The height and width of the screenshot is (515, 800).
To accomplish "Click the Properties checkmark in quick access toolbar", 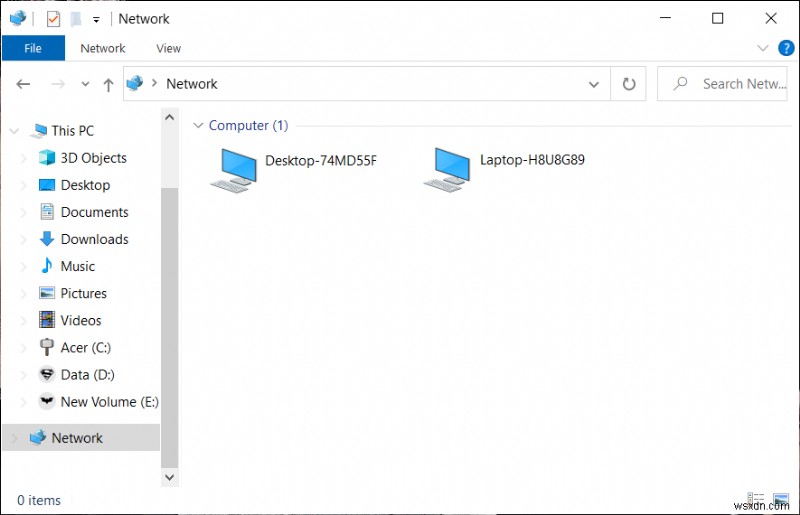I will [53, 19].
